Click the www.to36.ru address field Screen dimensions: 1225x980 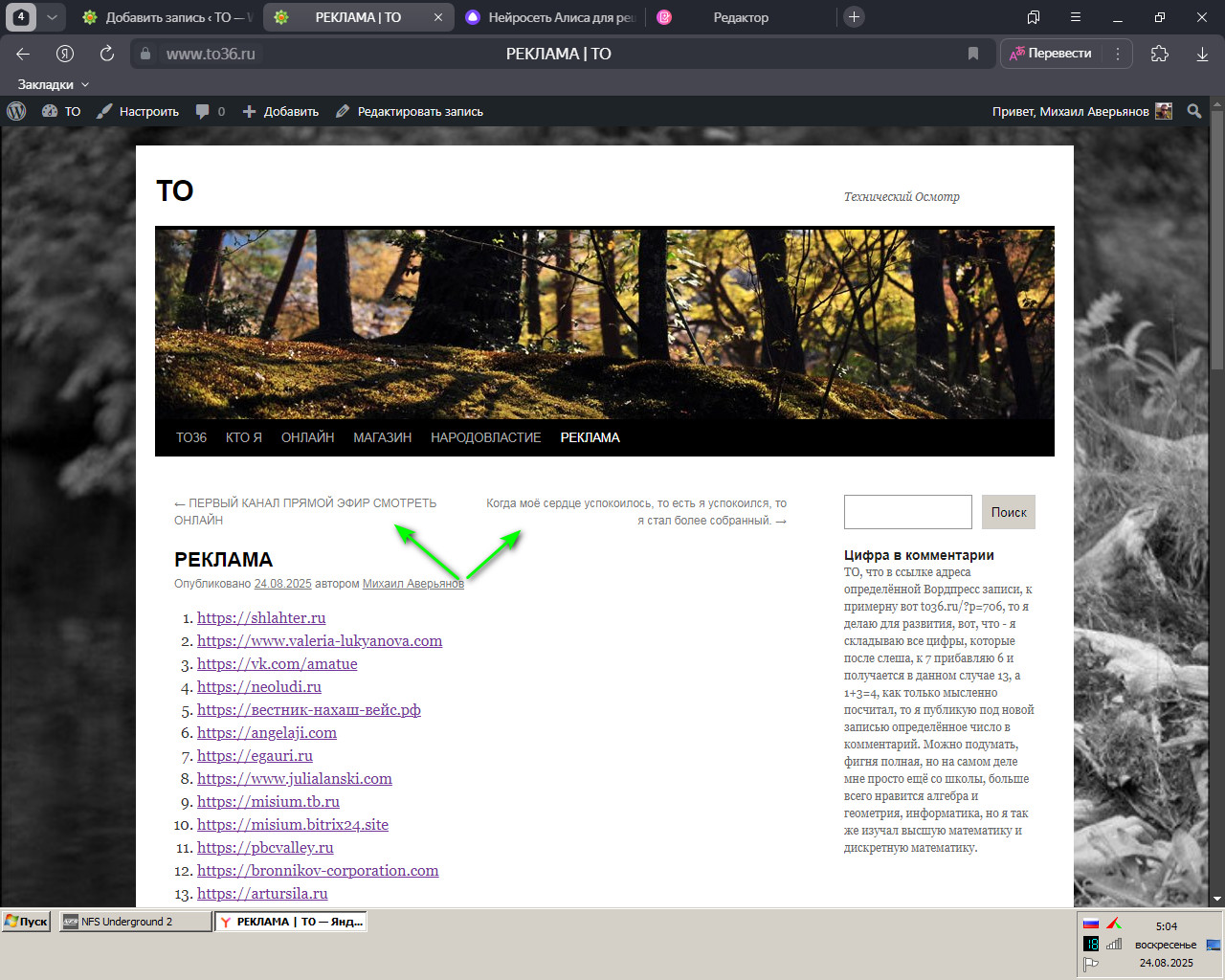[x=211, y=55]
